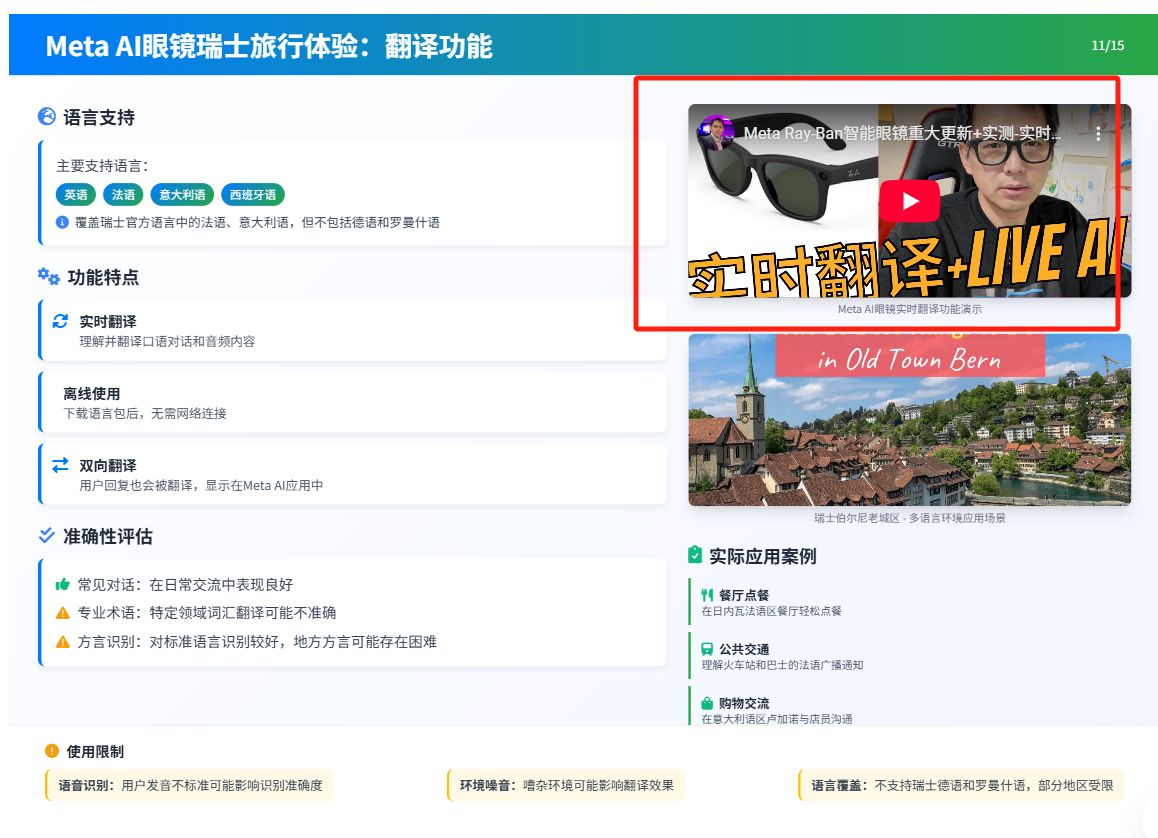1158x838 pixels.
Task: Click the shopping bag icon beside 购物交流
Action: [708, 703]
